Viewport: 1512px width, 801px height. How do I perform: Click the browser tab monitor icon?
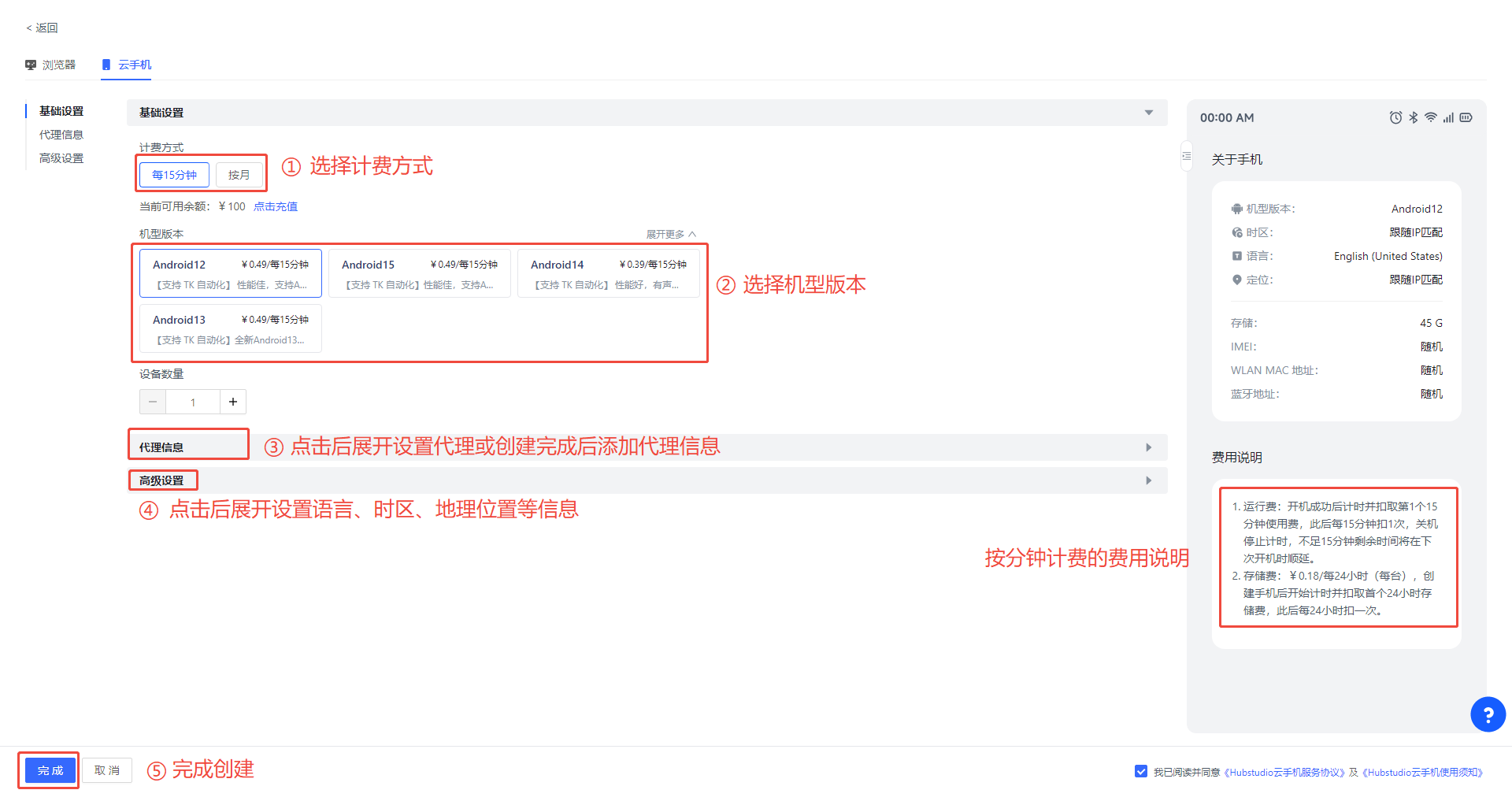point(31,65)
